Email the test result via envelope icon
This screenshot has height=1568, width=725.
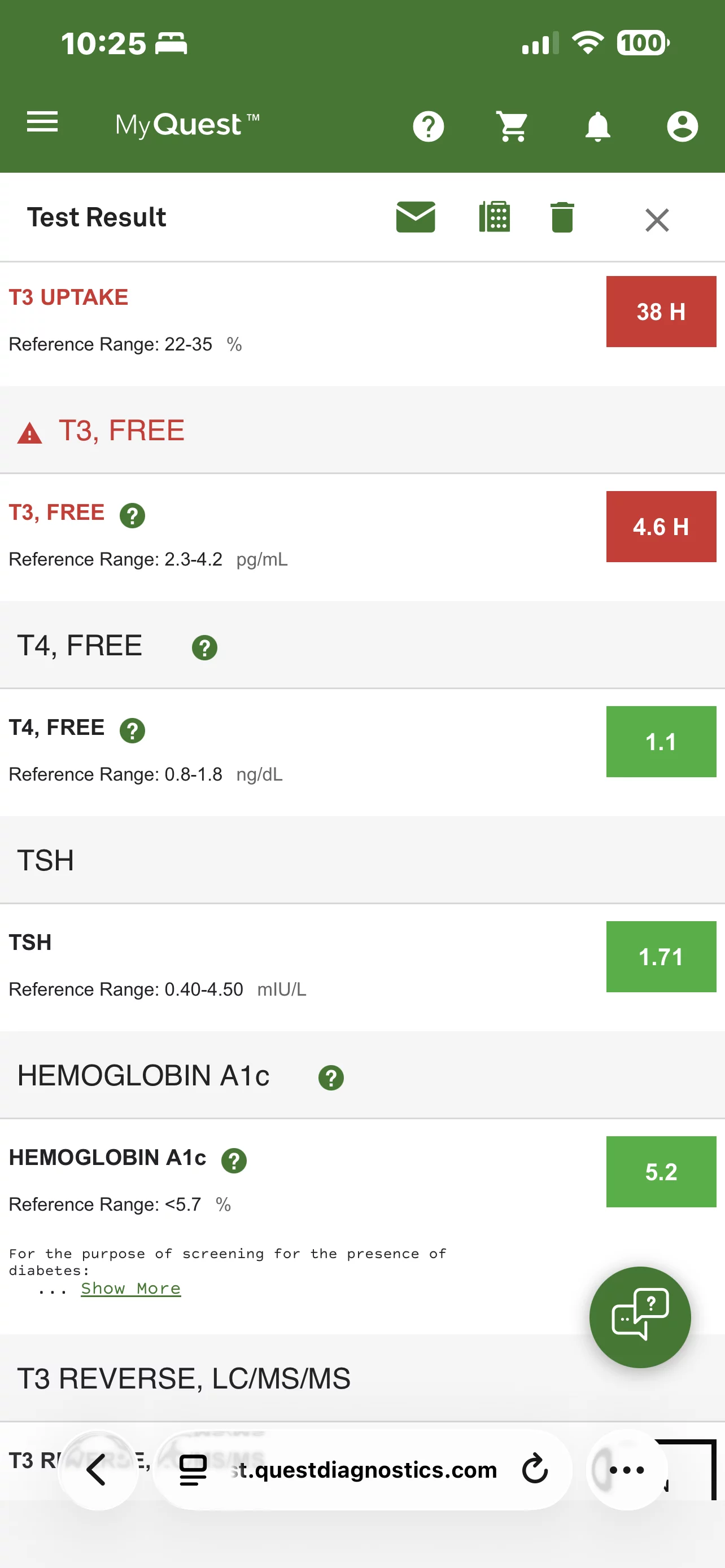pos(415,217)
